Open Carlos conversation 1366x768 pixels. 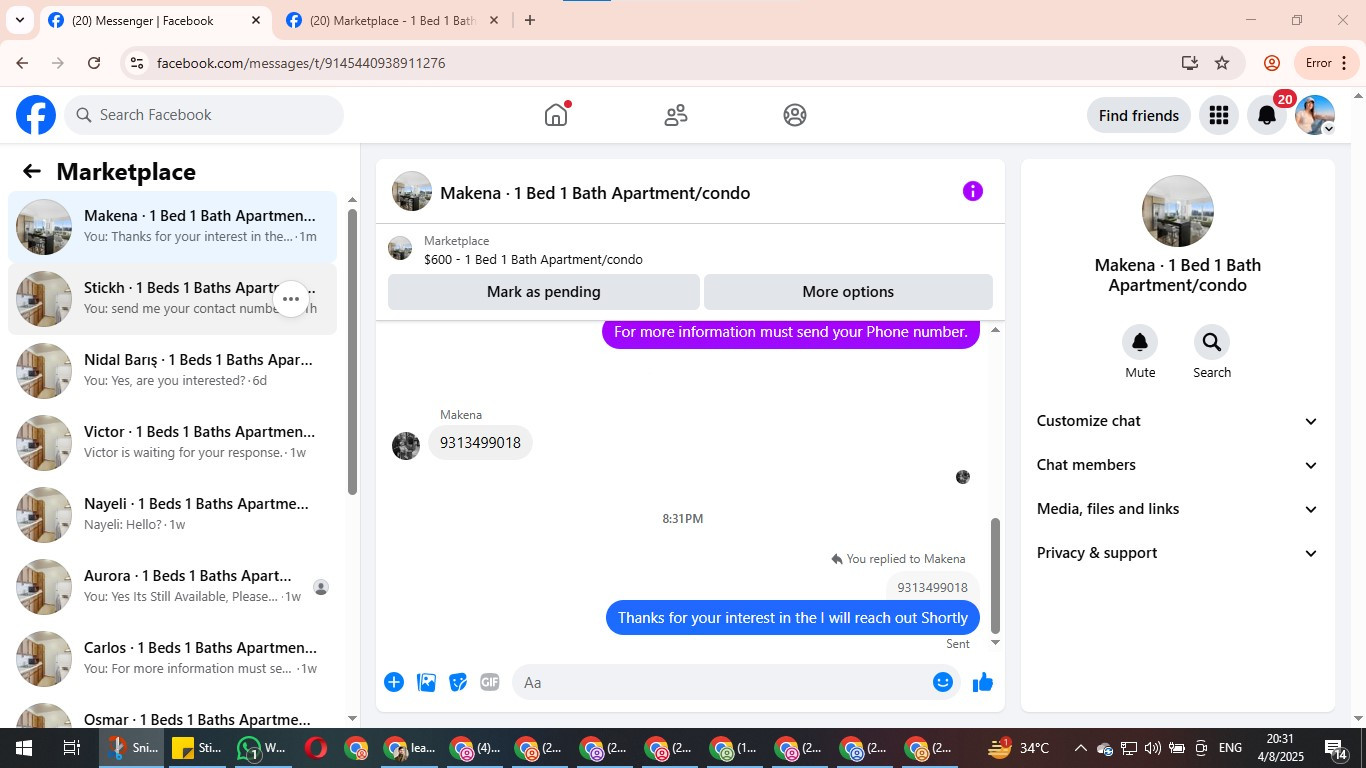point(172,659)
